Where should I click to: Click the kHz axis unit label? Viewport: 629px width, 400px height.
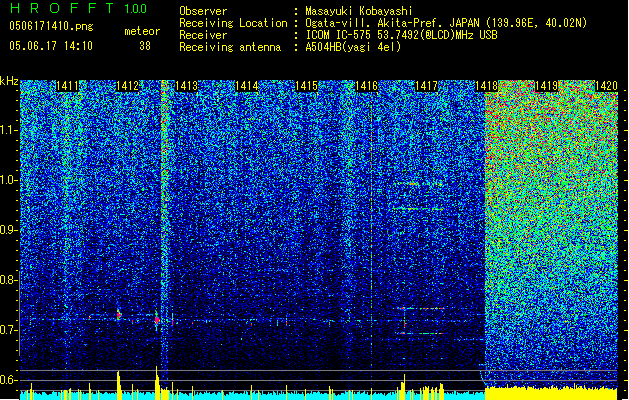9,81
